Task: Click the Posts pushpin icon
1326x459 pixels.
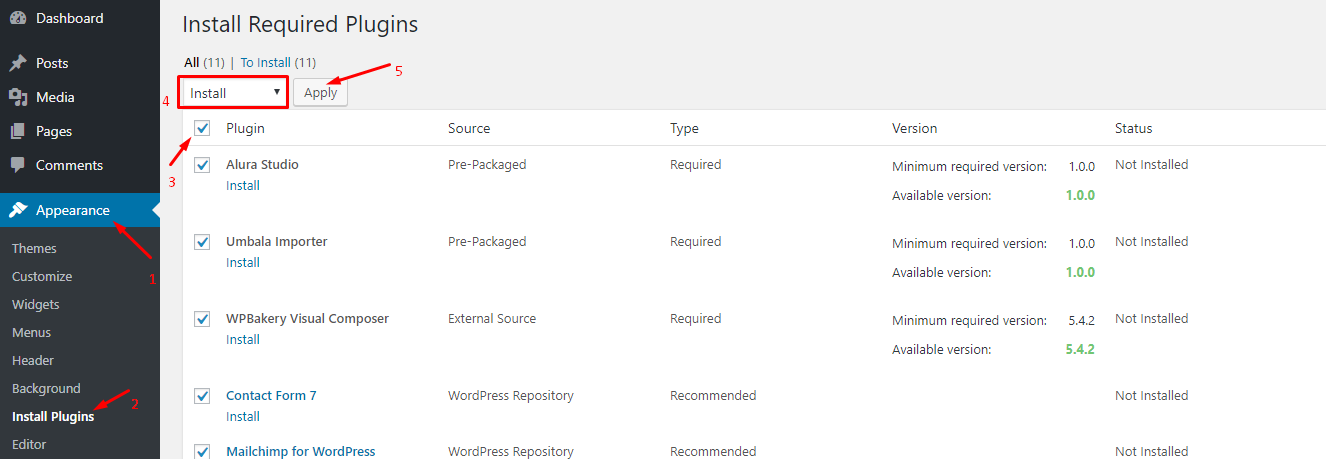Action: click(x=18, y=63)
